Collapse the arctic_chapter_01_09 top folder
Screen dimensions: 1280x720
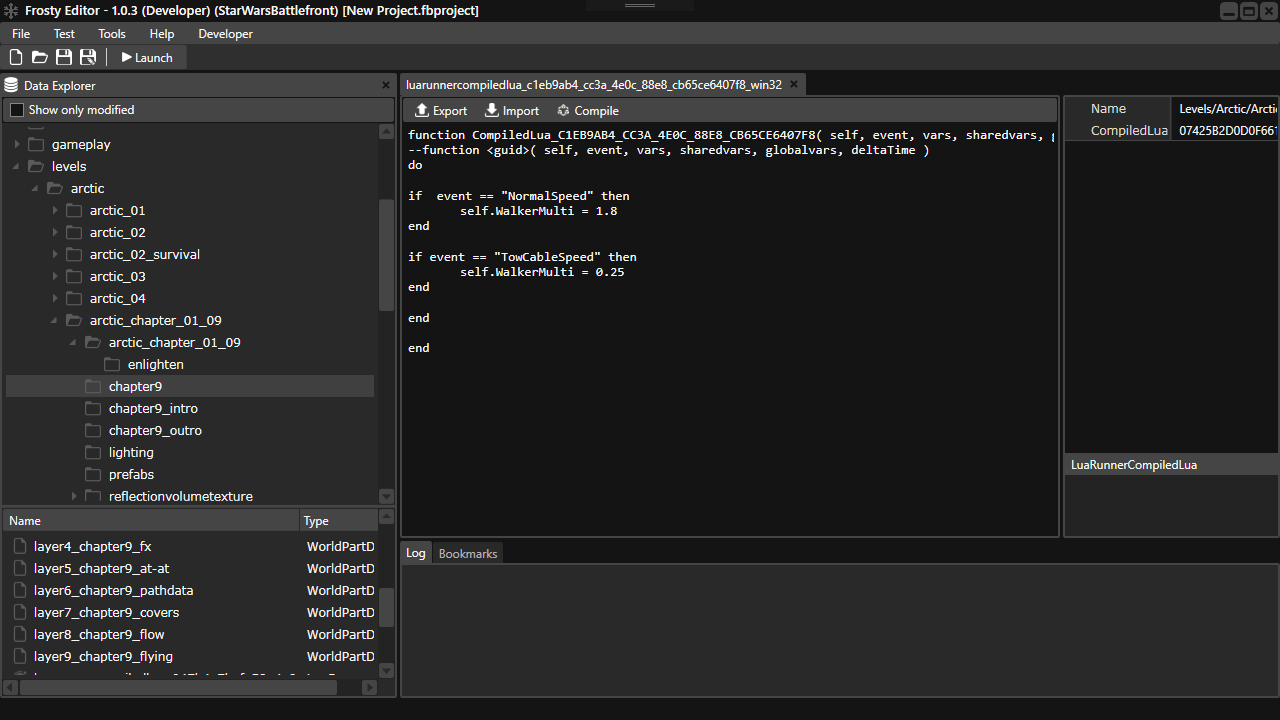pyautogui.click(x=55, y=321)
